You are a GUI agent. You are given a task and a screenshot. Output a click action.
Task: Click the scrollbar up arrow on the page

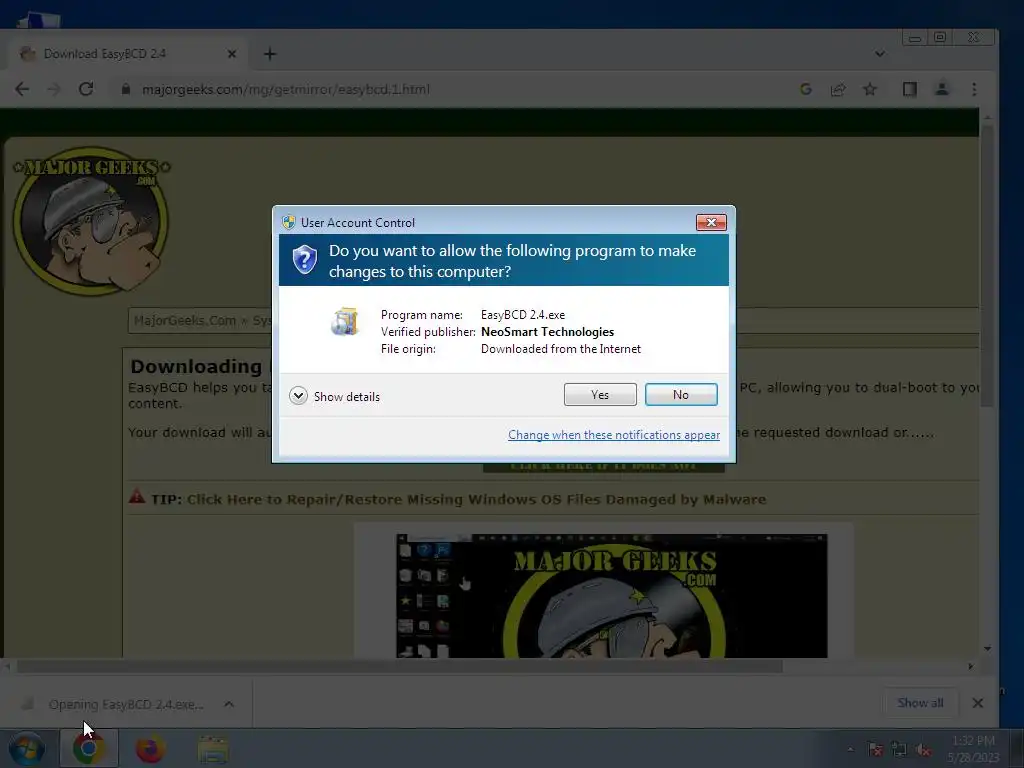point(987,116)
